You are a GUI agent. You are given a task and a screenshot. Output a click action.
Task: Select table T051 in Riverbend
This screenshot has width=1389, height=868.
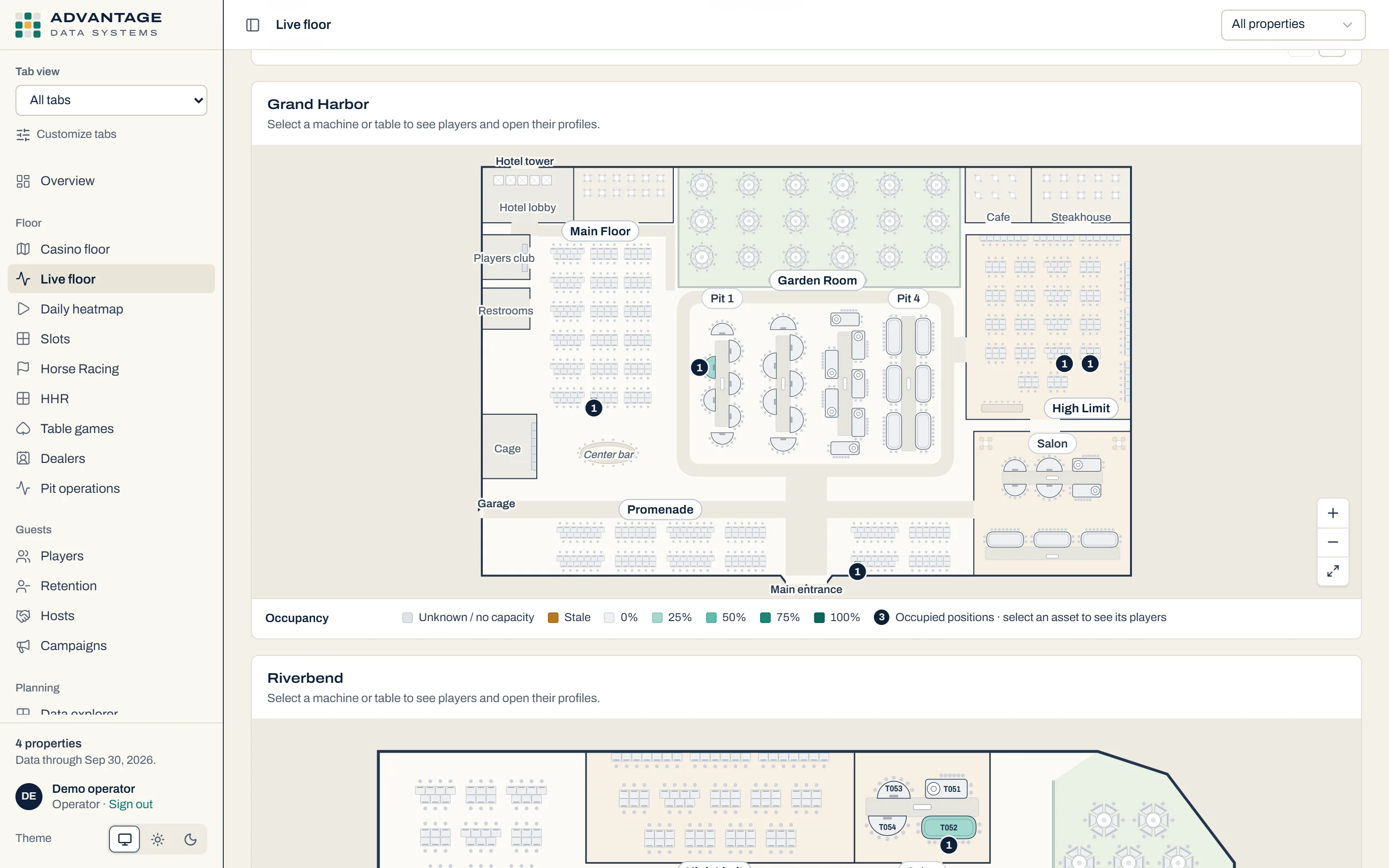coord(946,789)
